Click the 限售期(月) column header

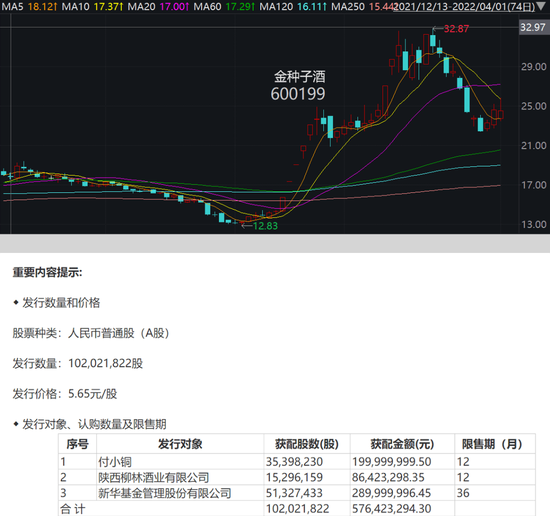(495, 444)
